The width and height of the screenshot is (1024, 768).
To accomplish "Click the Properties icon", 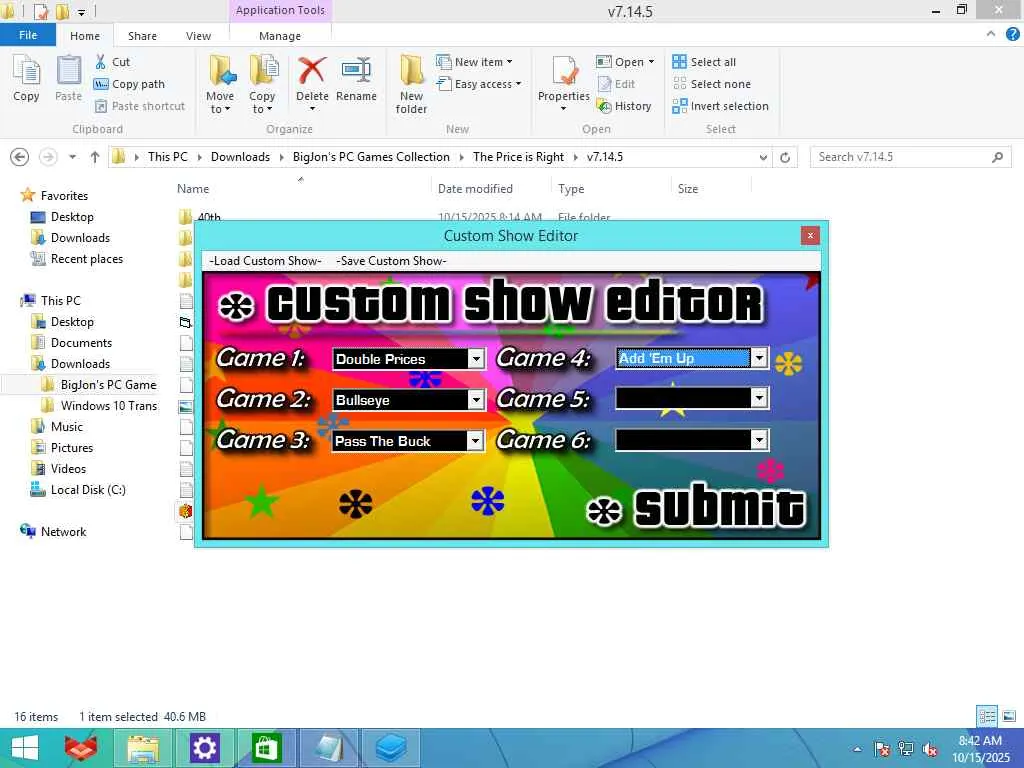I will coord(564,71).
